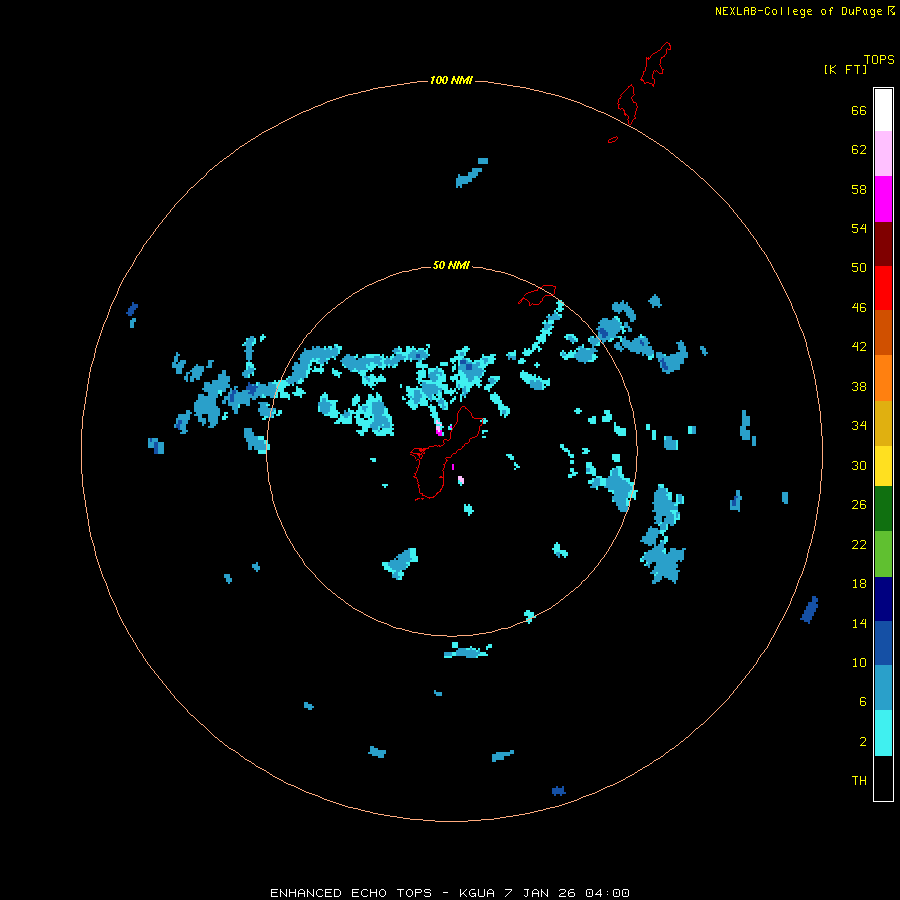This screenshot has height=900, width=900.
Task: Click the 62 legend value
Action: [859, 150]
